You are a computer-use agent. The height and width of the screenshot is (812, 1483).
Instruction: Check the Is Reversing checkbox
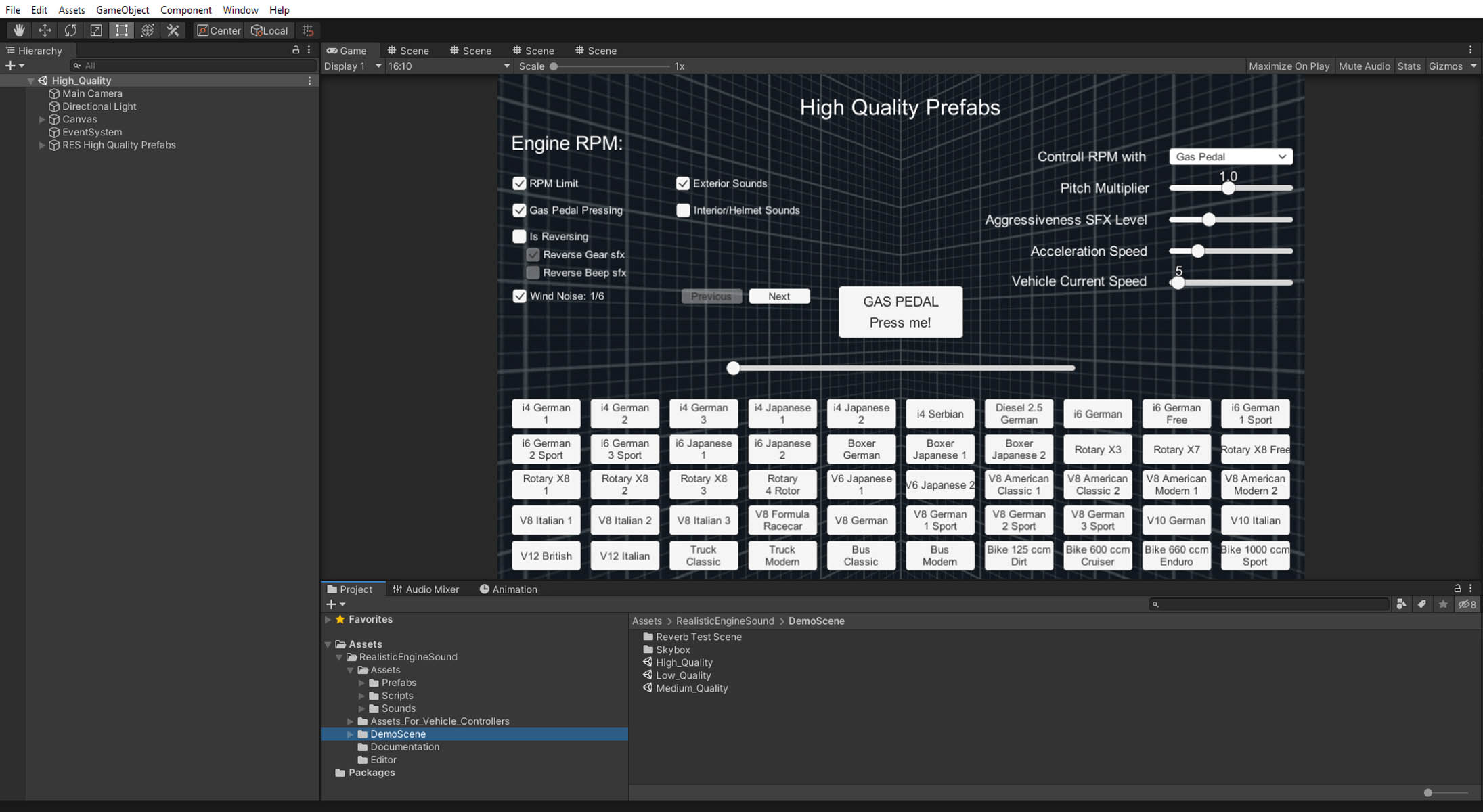pos(519,236)
